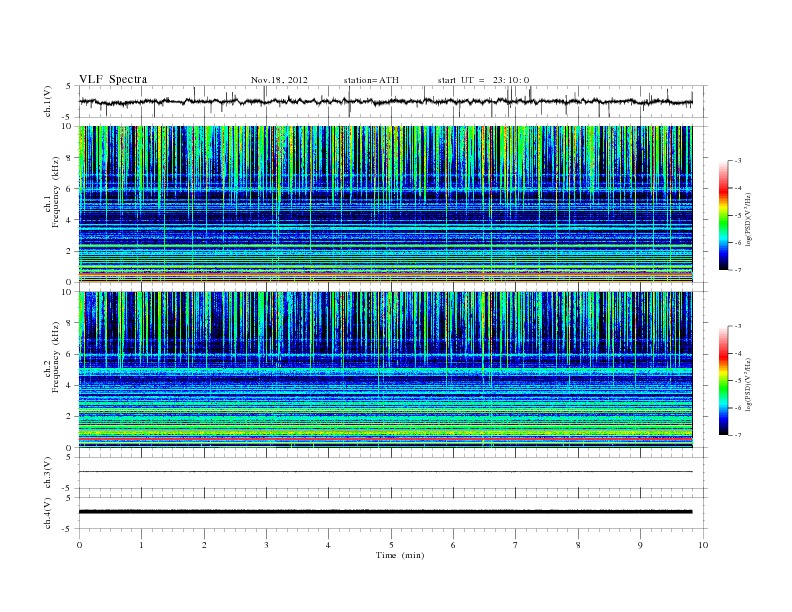Image resolution: width=792 pixels, height=612 pixels.
Task: Select the ch.2 "Frequency (kHz)" axis label
Action: (55, 356)
